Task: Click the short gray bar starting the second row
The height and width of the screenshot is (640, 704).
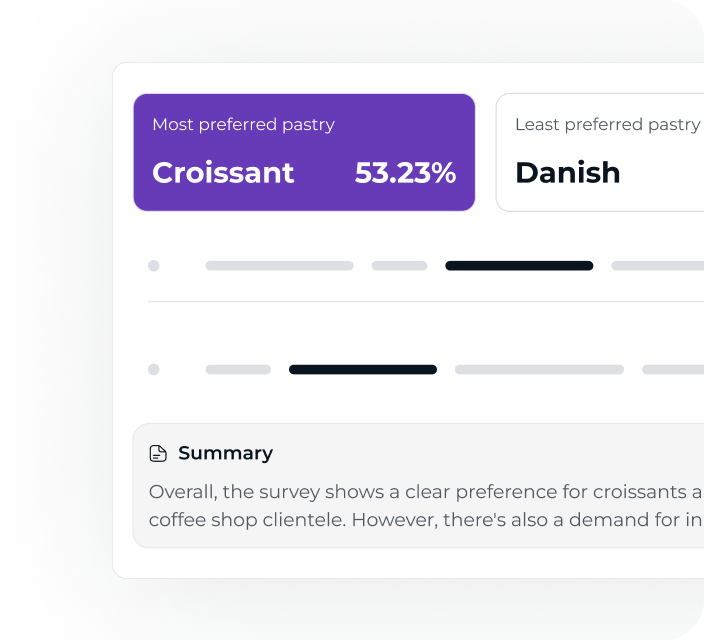Action: pyautogui.click(x=238, y=369)
